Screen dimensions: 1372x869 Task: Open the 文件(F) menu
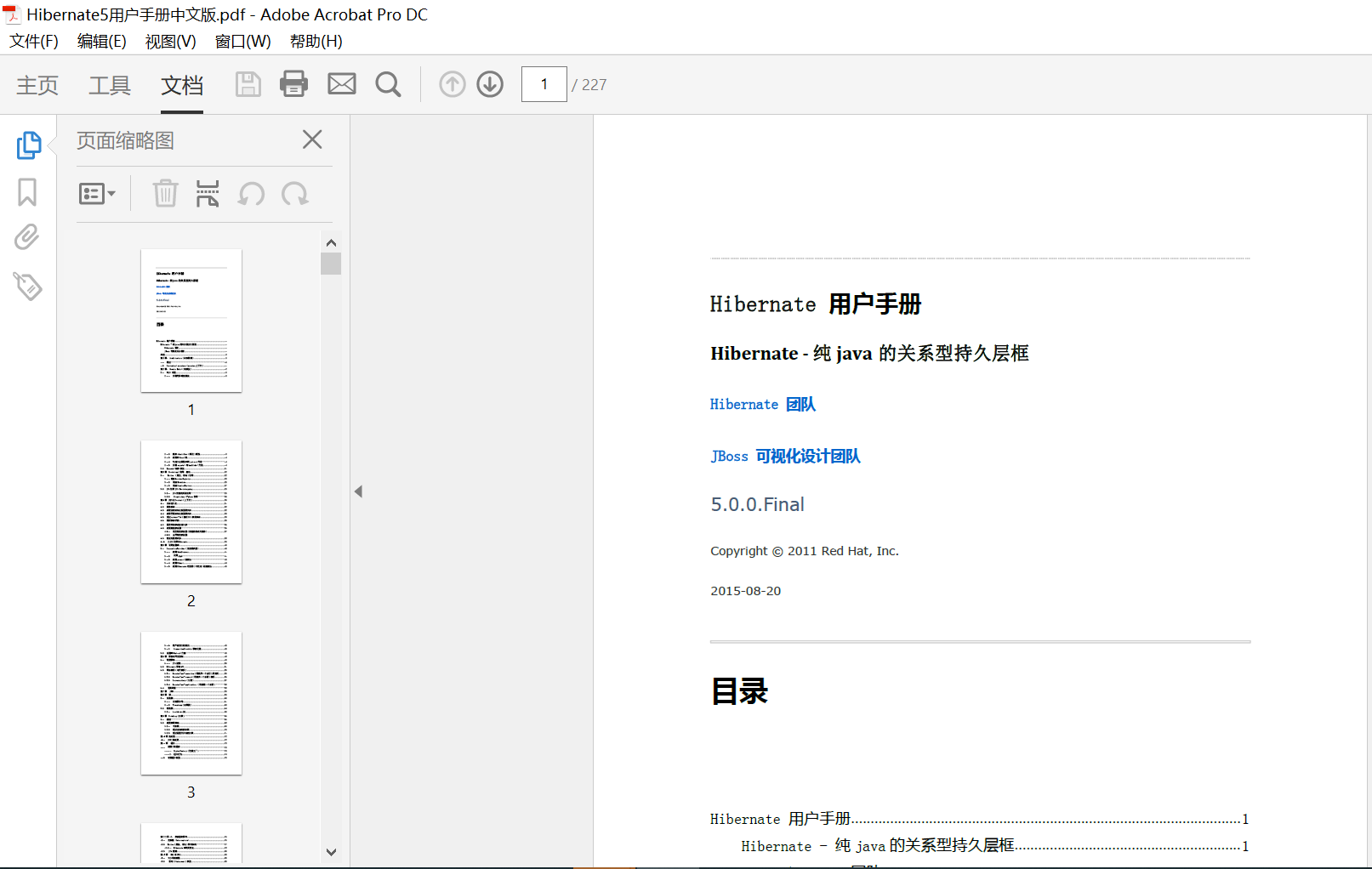click(34, 41)
